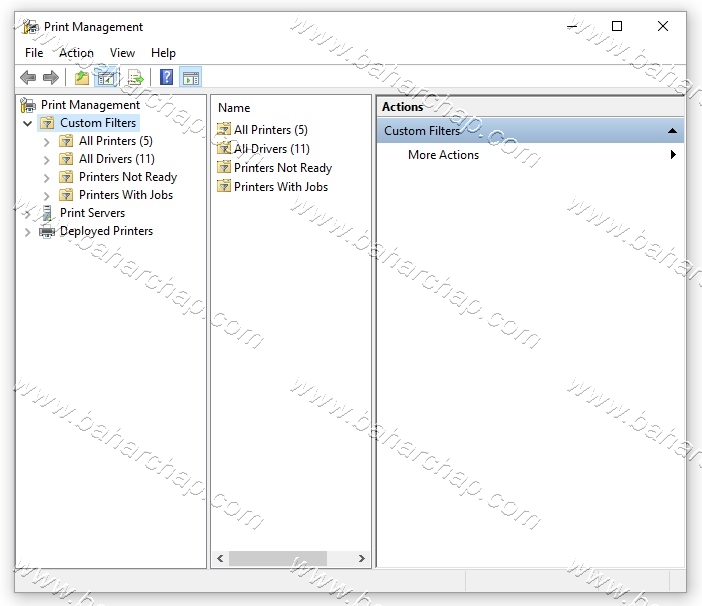Click the Print Management root node icon
Viewport: 702px width, 606px height.
click(28, 105)
